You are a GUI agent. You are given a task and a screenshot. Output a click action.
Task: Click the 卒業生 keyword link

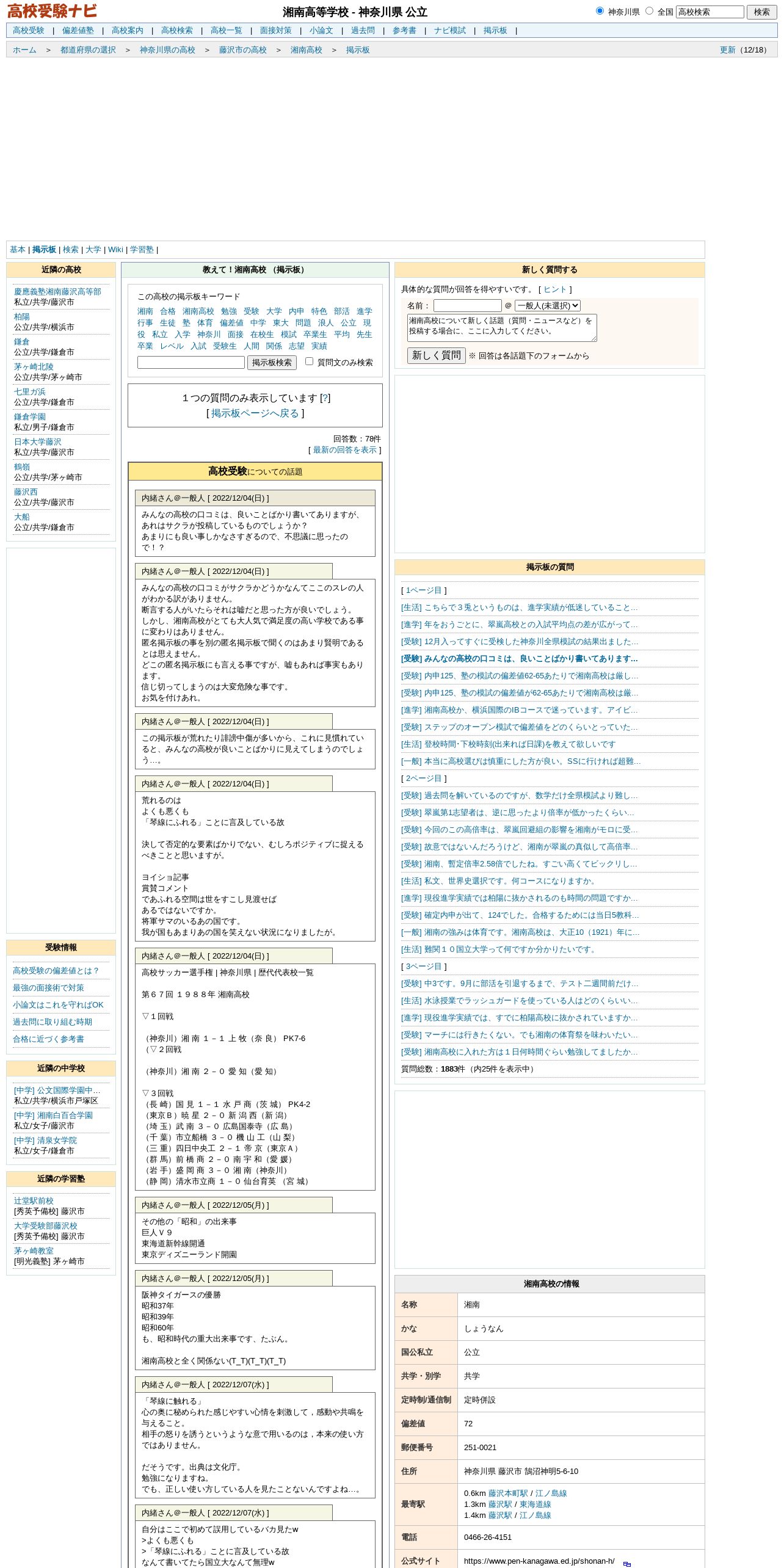pyautogui.click(x=315, y=335)
